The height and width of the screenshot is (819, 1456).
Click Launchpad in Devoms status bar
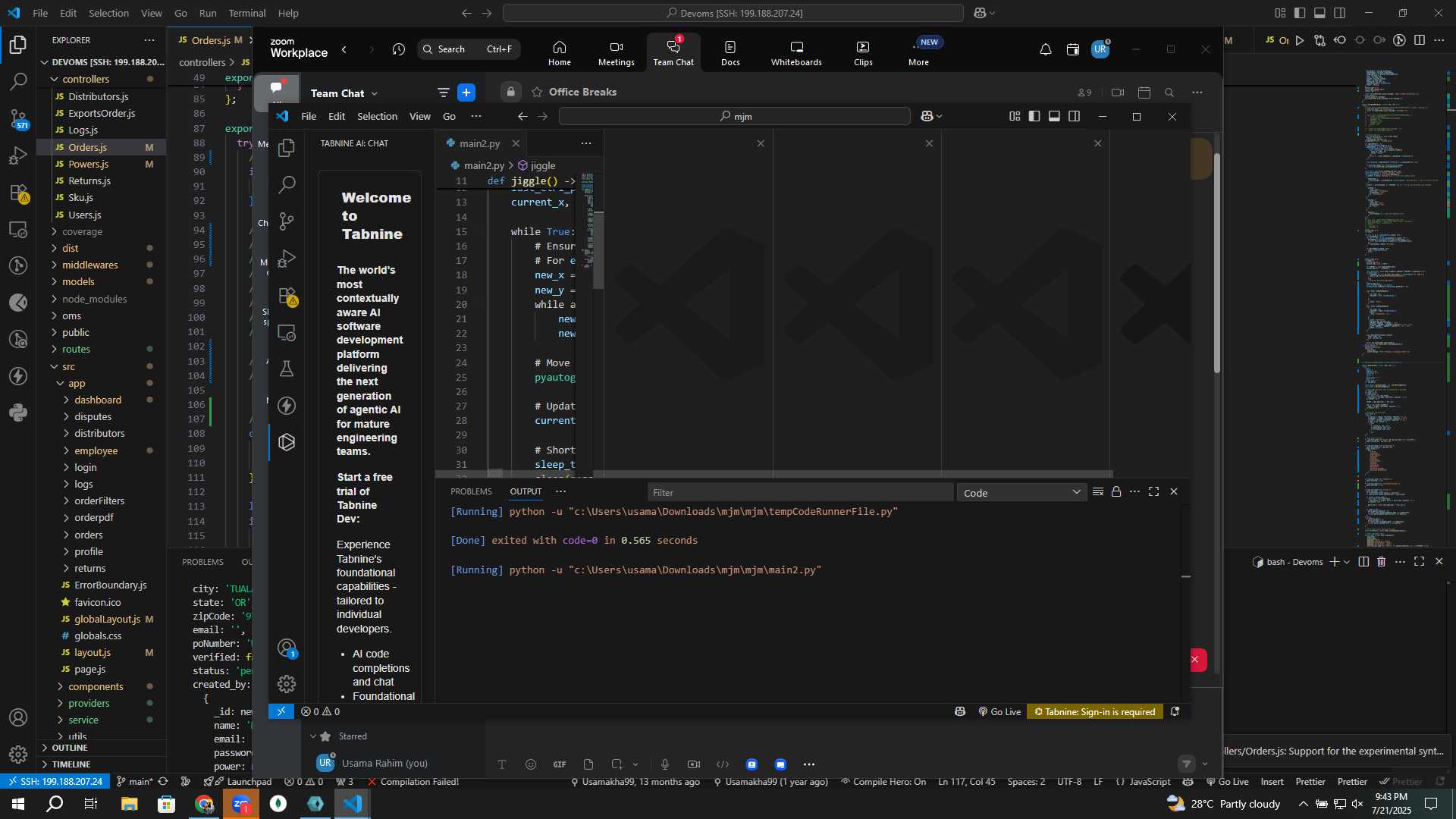[x=243, y=782]
